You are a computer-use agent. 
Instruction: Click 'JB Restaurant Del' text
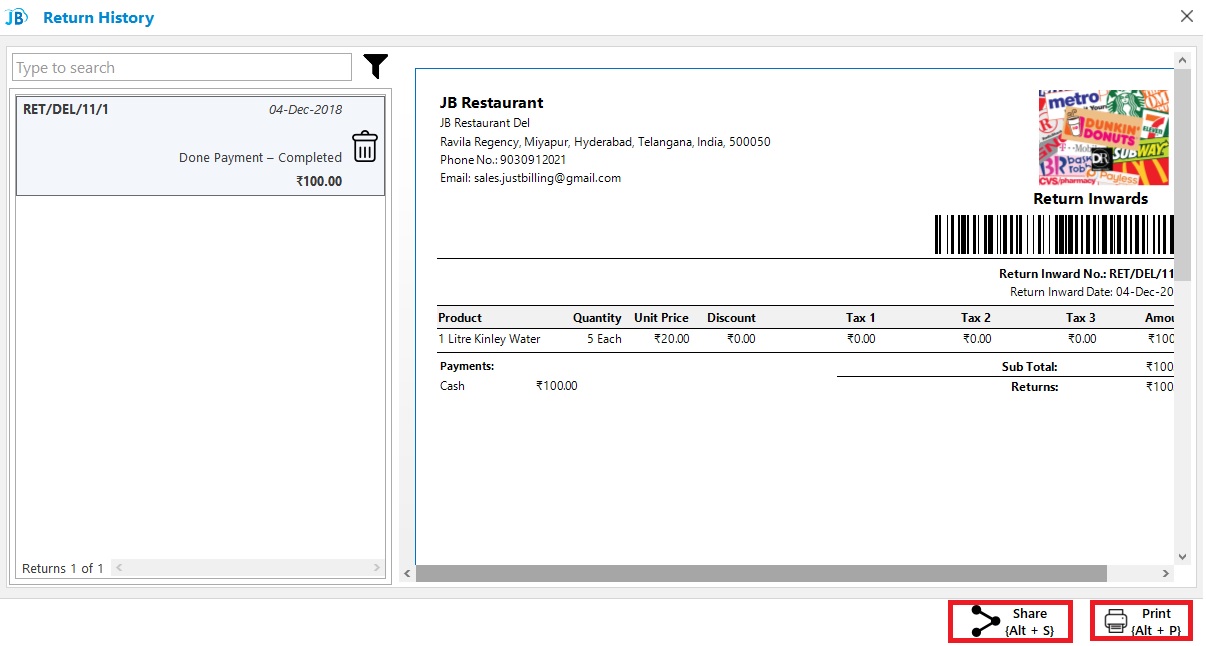point(485,123)
